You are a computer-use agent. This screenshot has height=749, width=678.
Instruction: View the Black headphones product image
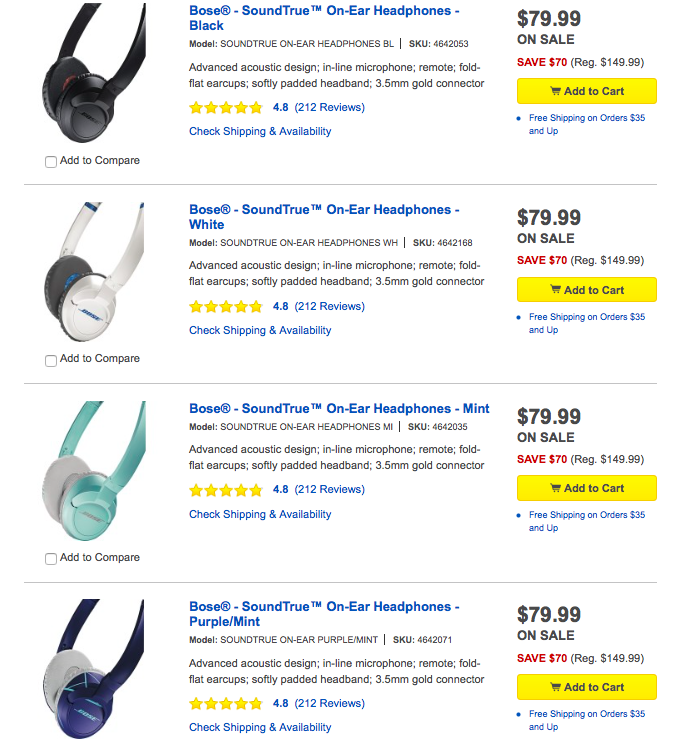tap(94, 77)
